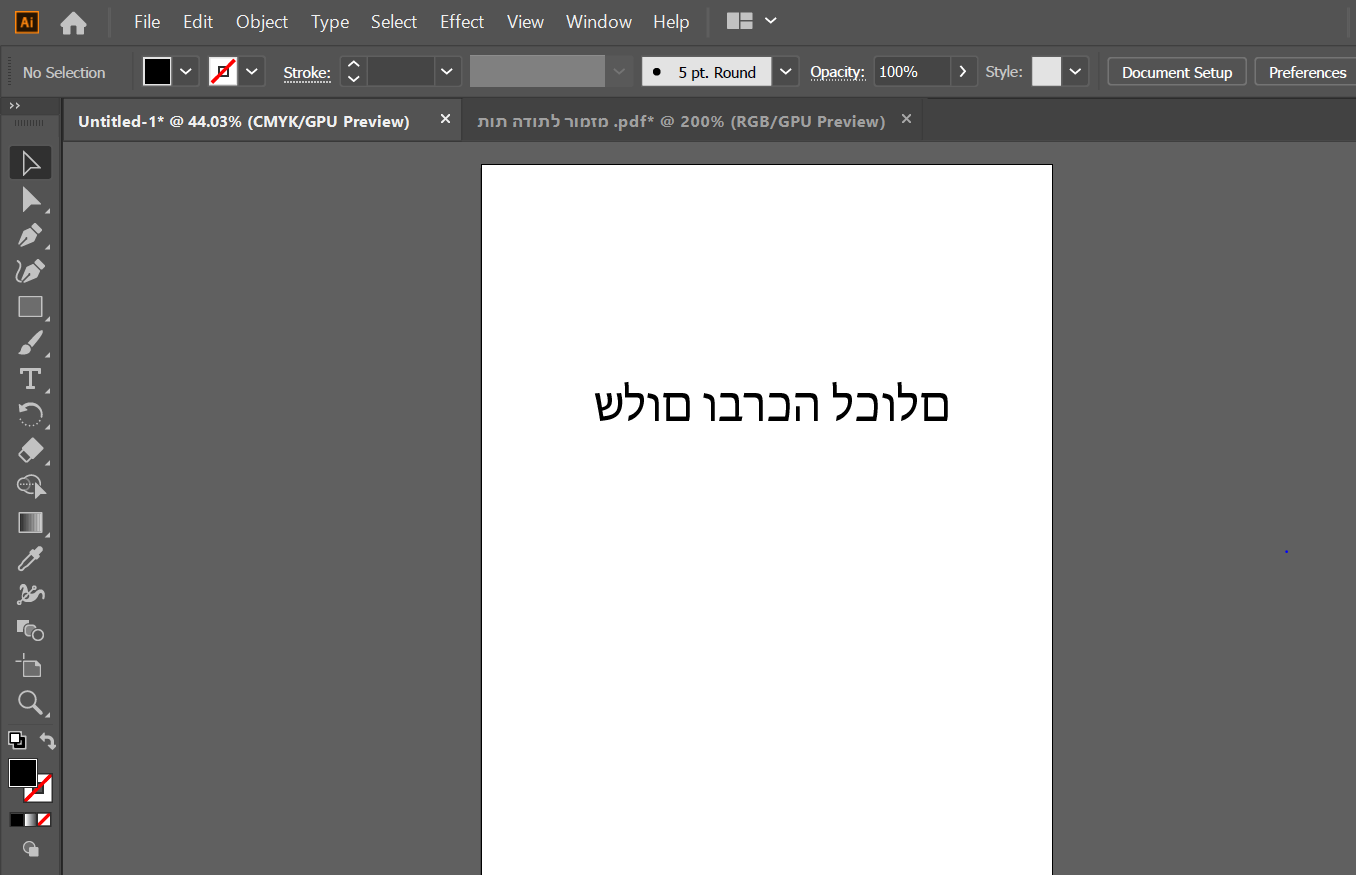
Task: Select the Selection tool
Action: 30,162
